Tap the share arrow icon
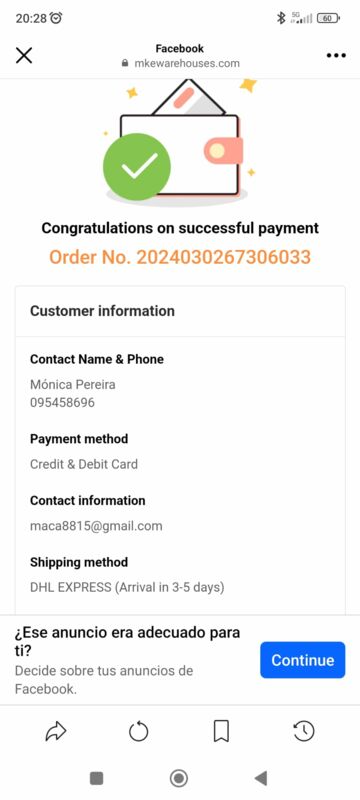 56,732
